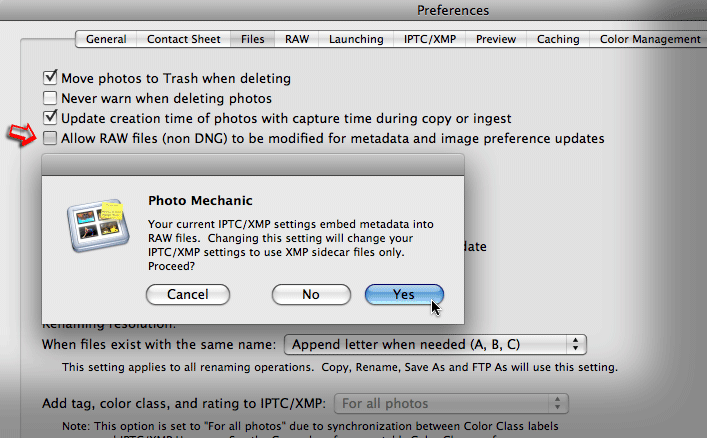The width and height of the screenshot is (707, 438).
Task: Confirm with the Yes button
Action: pos(404,295)
